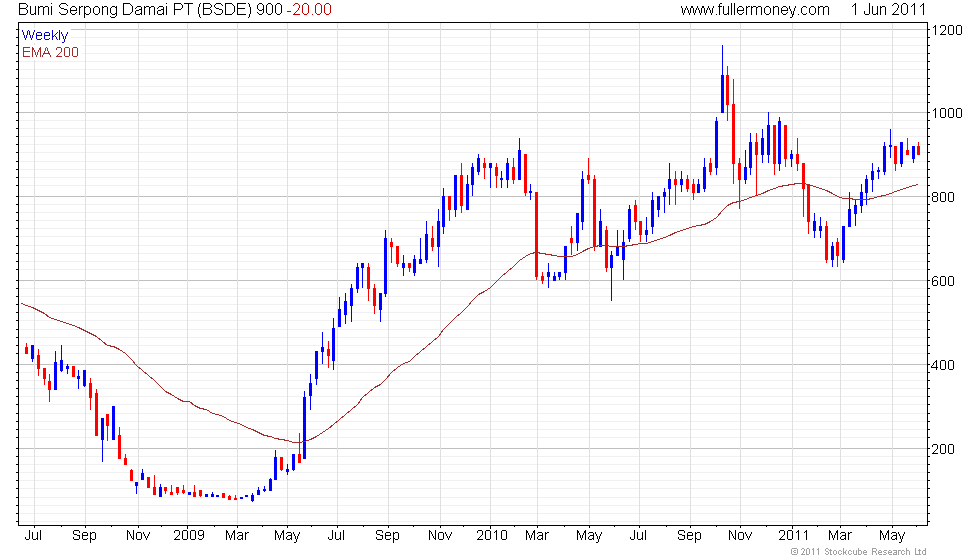Image resolution: width=980 pixels, height=560 pixels.
Task: Click the first 'Jul' label on time axis
Action: tap(33, 535)
